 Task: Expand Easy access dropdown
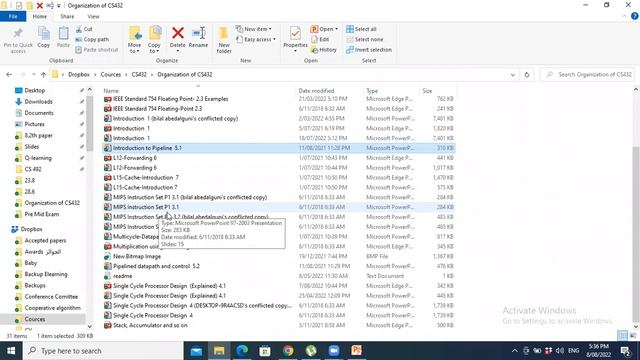tap(256, 39)
